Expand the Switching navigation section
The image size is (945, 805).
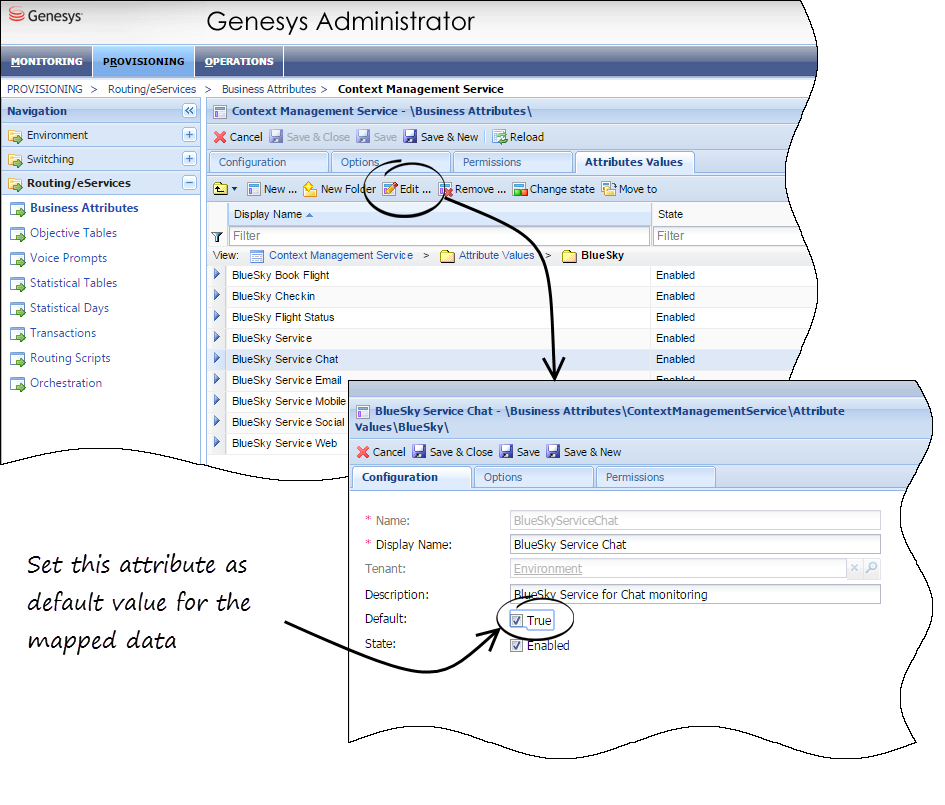[x=189, y=159]
